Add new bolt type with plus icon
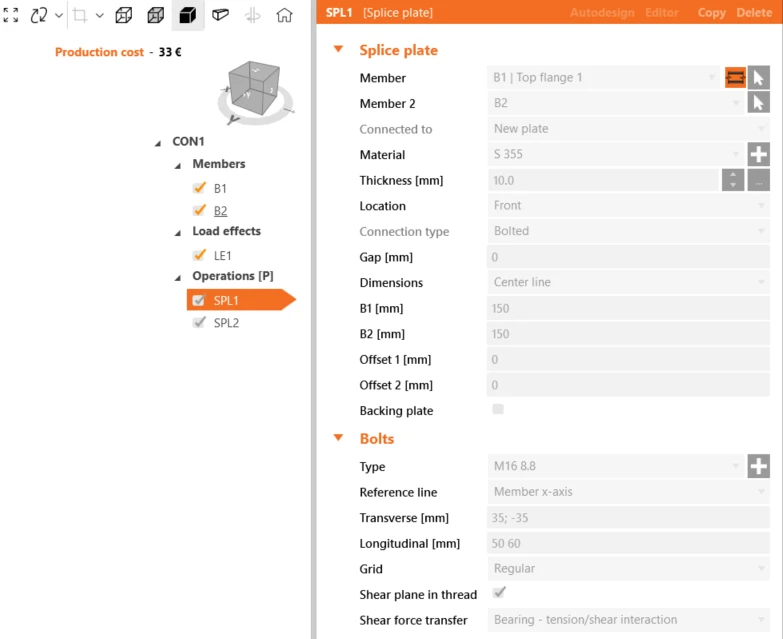Image resolution: width=783 pixels, height=639 pixels. click(x=758, y=466)
